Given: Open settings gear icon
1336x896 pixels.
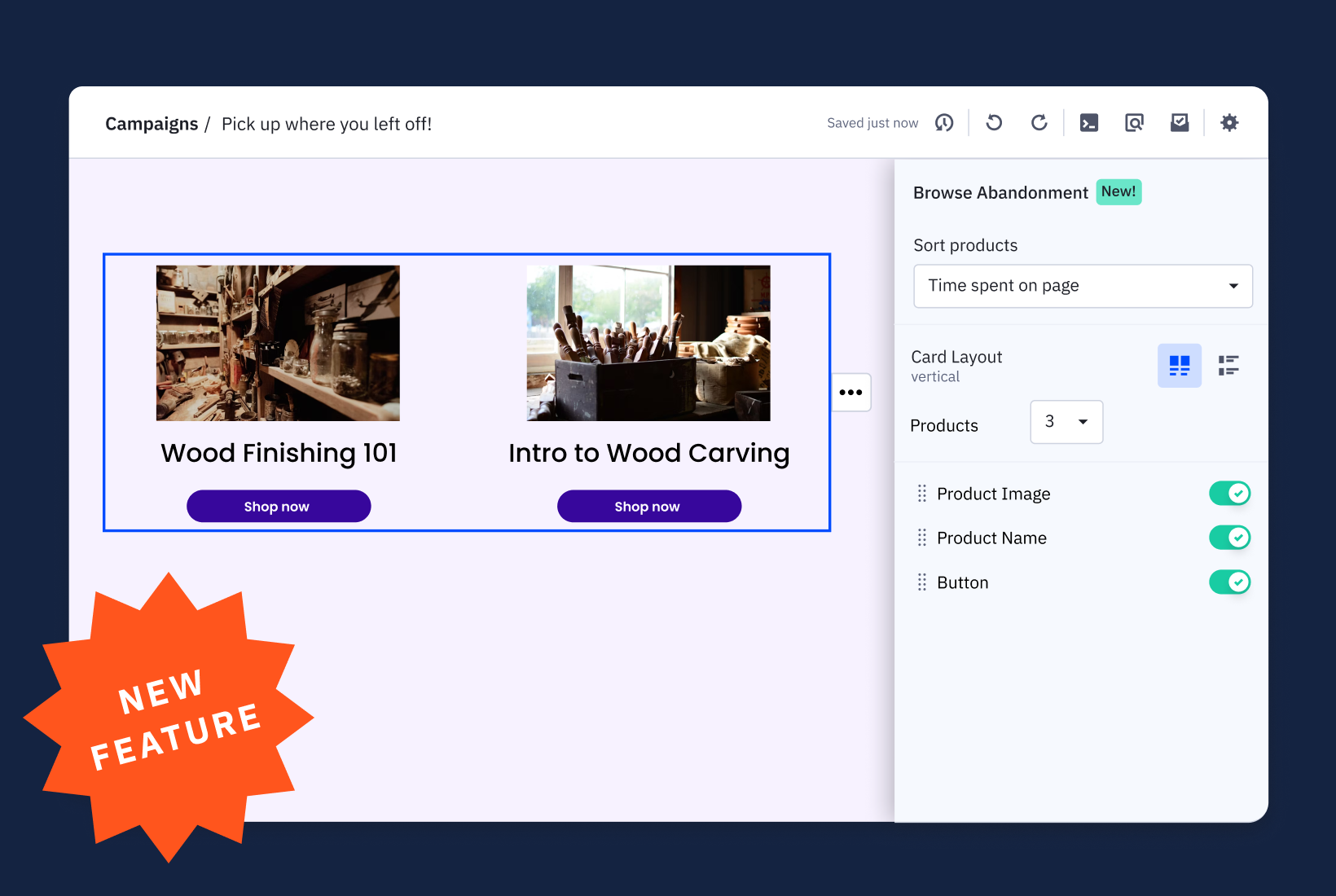Looking at the screenshot, I should 1229,123.
